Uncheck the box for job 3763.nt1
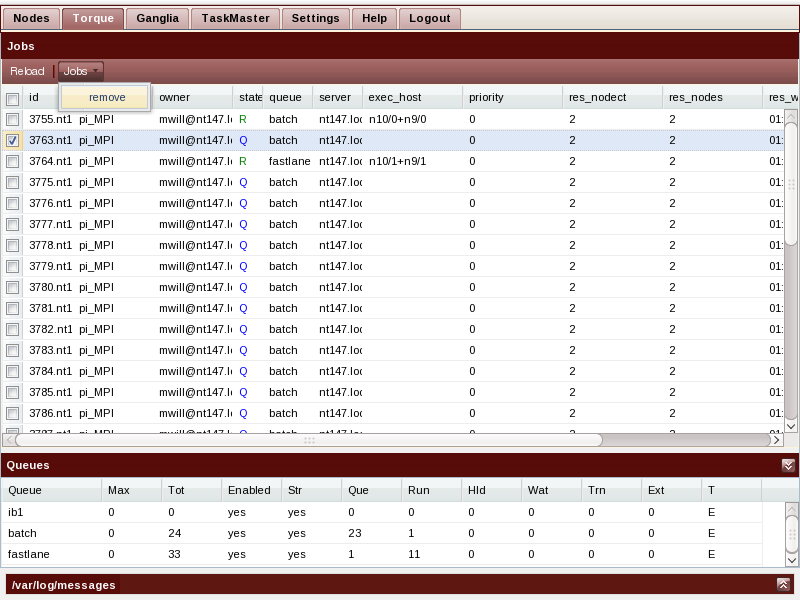Image resolution: width=800 pixels, height=600 pixels. pos(13,140)
